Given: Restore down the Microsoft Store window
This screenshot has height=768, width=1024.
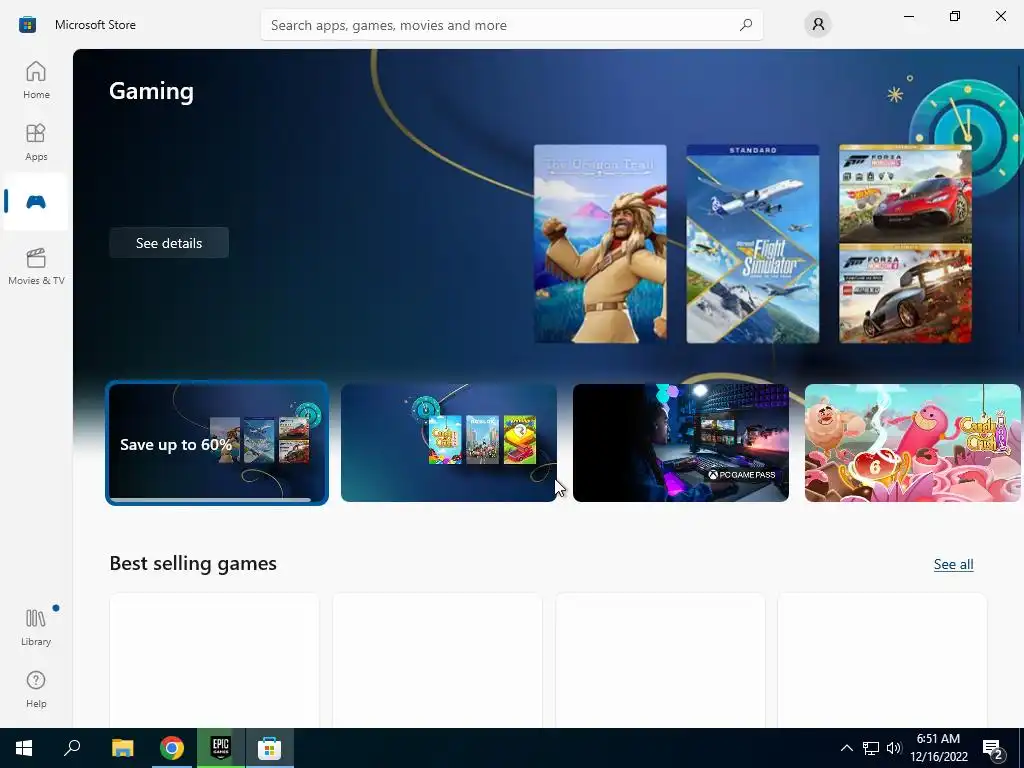Looking at the screenshot, I should (955, 16).
